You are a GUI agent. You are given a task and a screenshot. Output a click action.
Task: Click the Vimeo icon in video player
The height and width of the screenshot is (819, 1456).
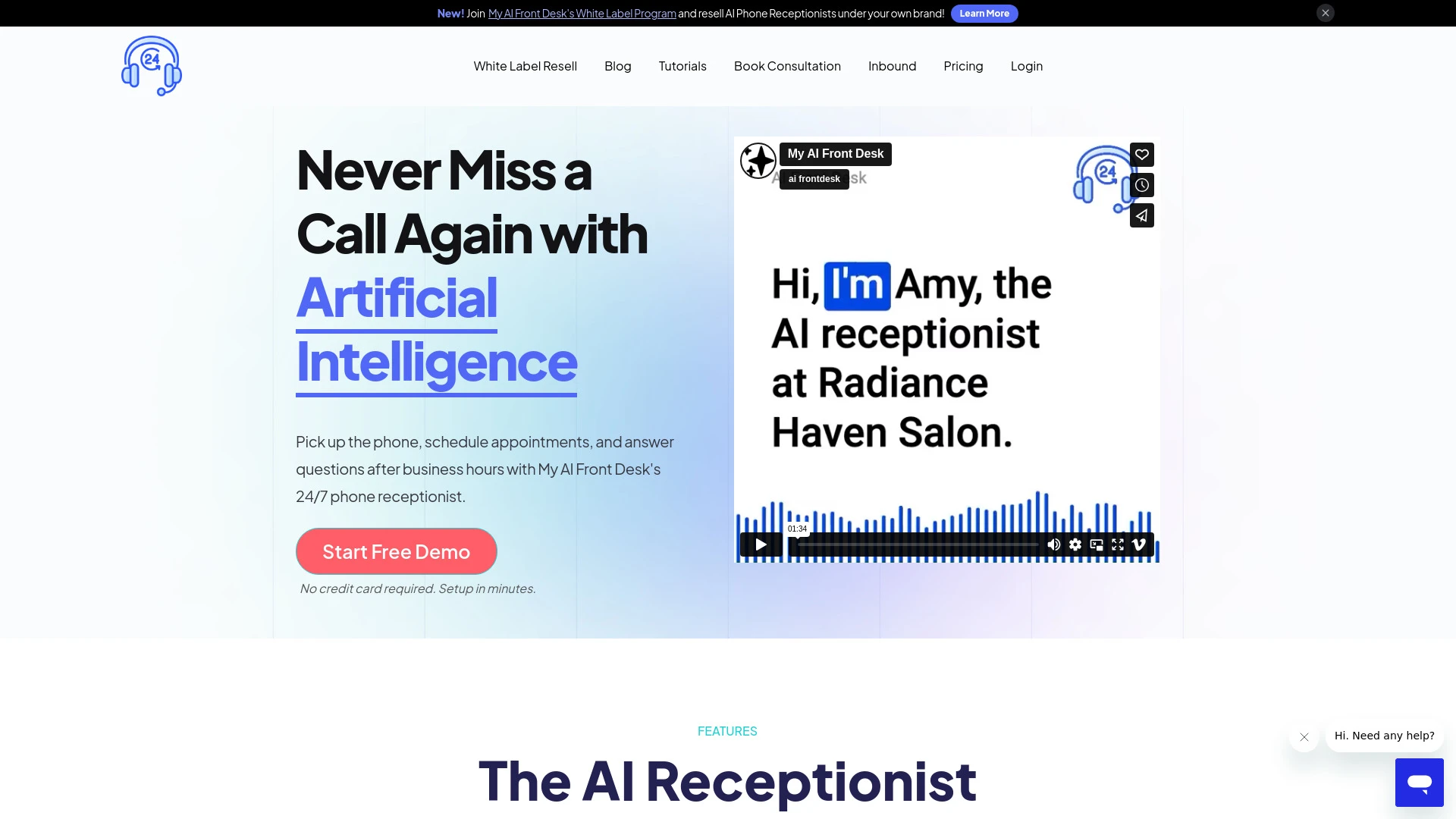coord(1139,544)
